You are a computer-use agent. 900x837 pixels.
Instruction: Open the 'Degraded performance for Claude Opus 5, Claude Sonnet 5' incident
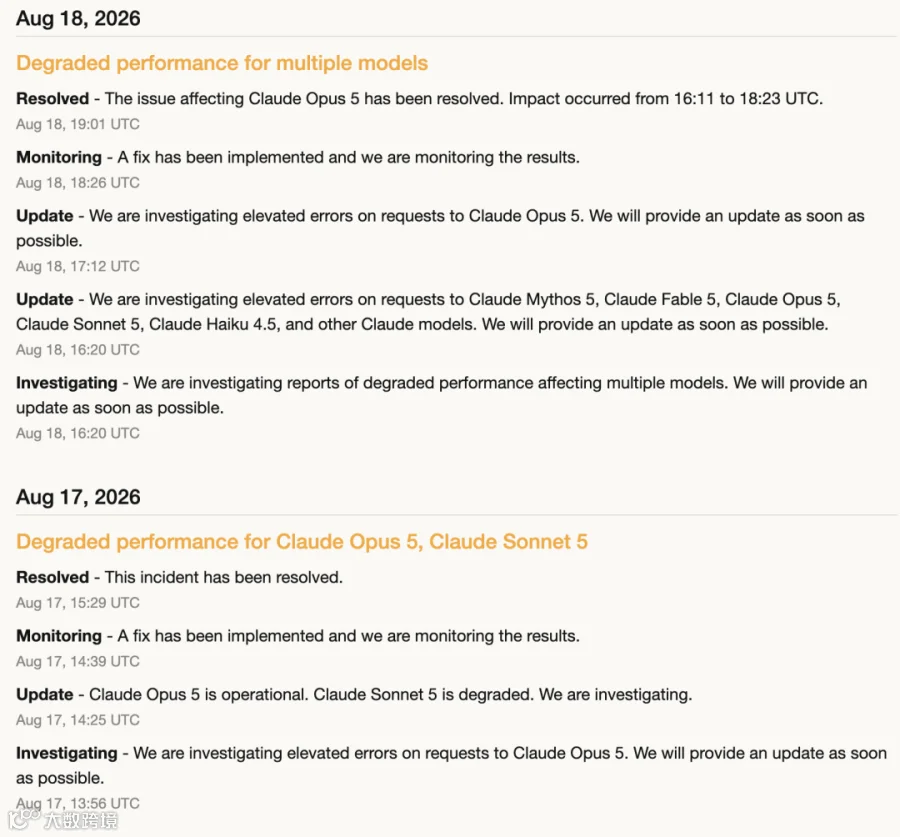click(x=302, y=542)
